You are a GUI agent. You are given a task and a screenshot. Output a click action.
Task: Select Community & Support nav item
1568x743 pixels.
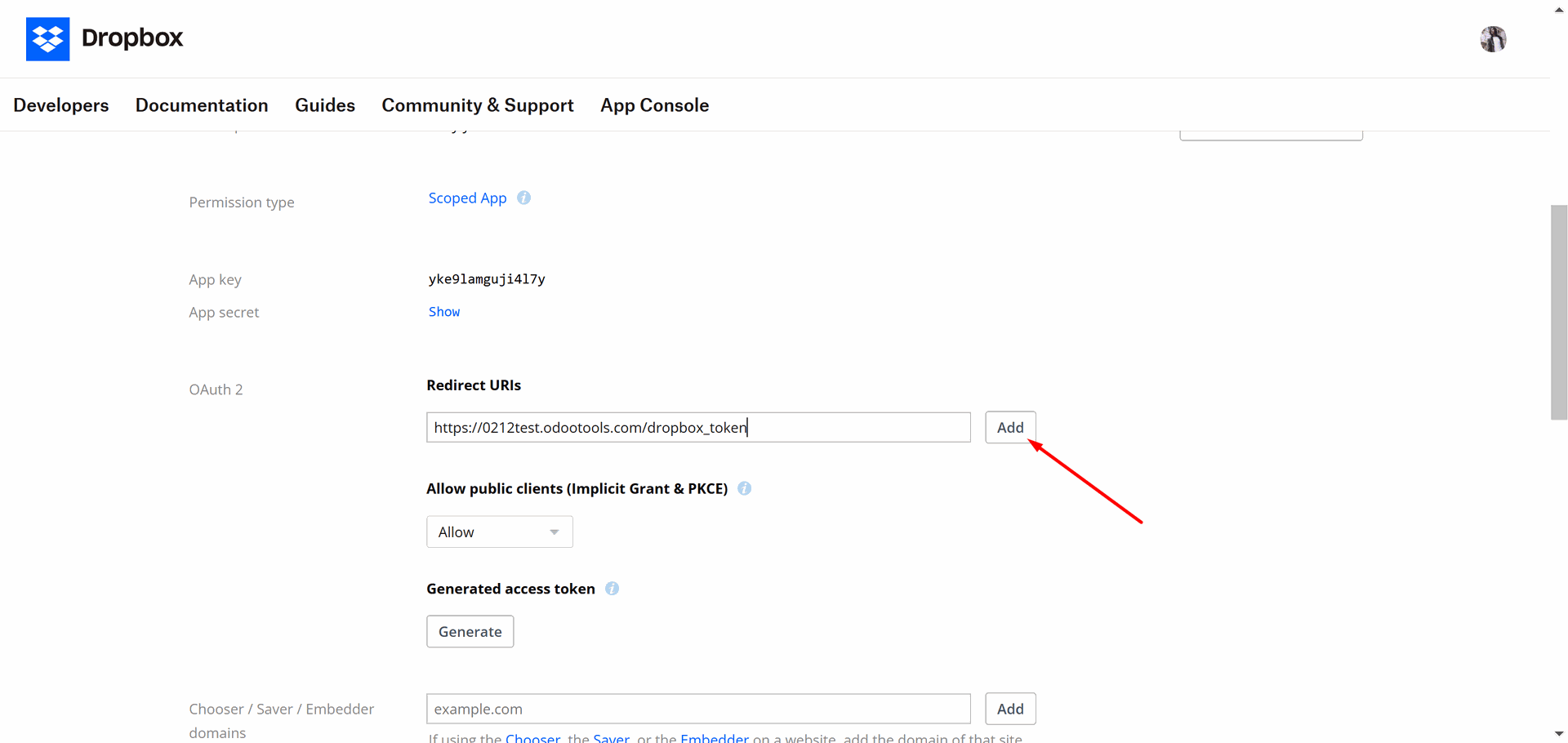(478, 105)
